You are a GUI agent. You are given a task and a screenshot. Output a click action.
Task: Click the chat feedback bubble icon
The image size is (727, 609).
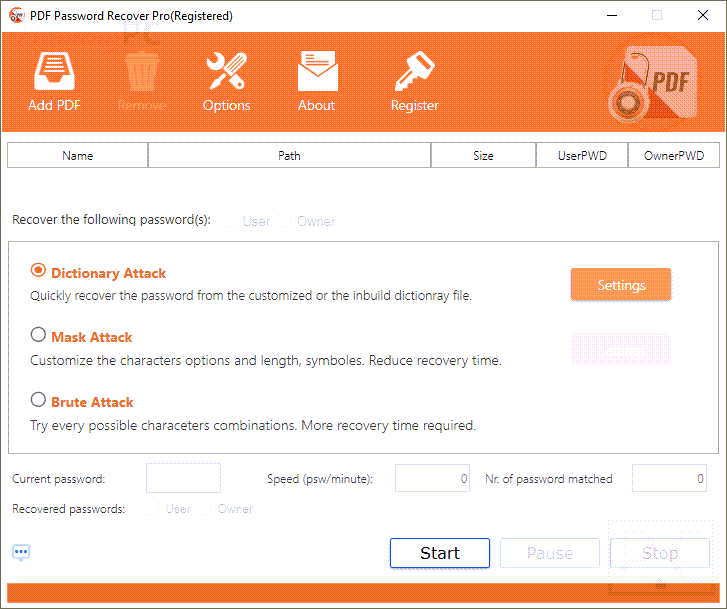pos(21,552)
